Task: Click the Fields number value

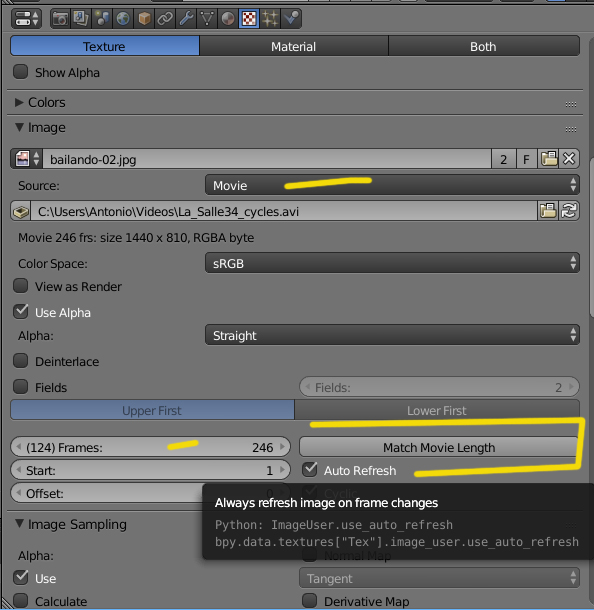Action: pos(439,387)
